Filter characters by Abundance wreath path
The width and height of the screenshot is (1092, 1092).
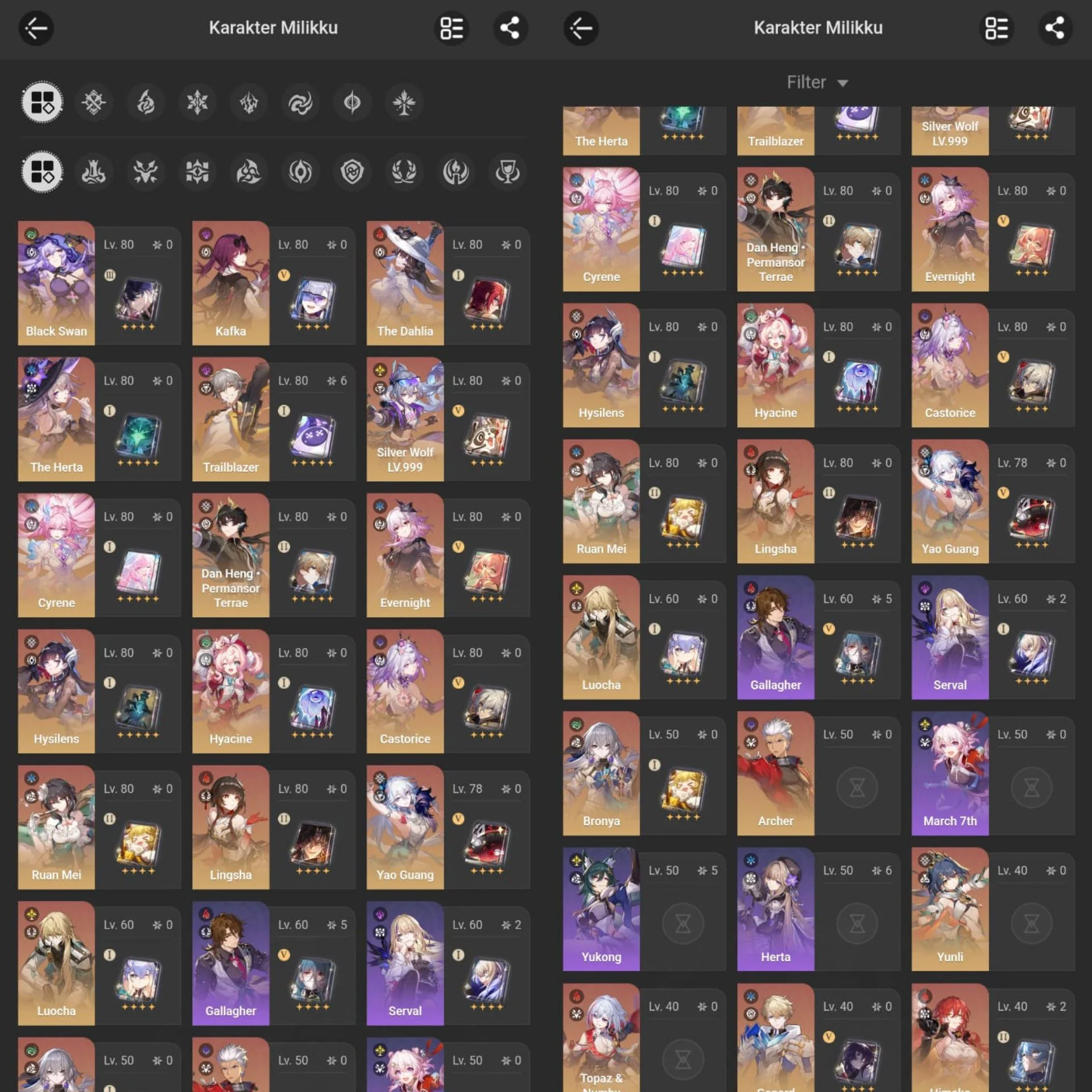coord(404,171)
